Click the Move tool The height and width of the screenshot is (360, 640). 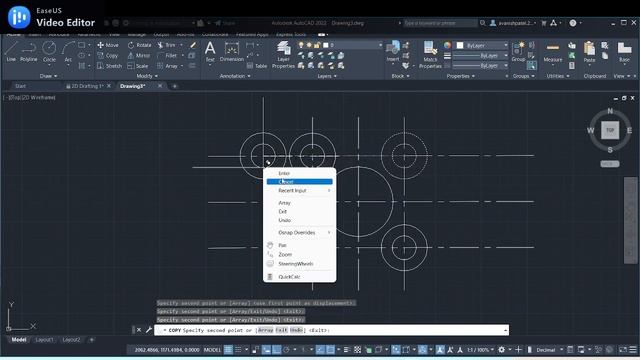click(x=108, y=45)
